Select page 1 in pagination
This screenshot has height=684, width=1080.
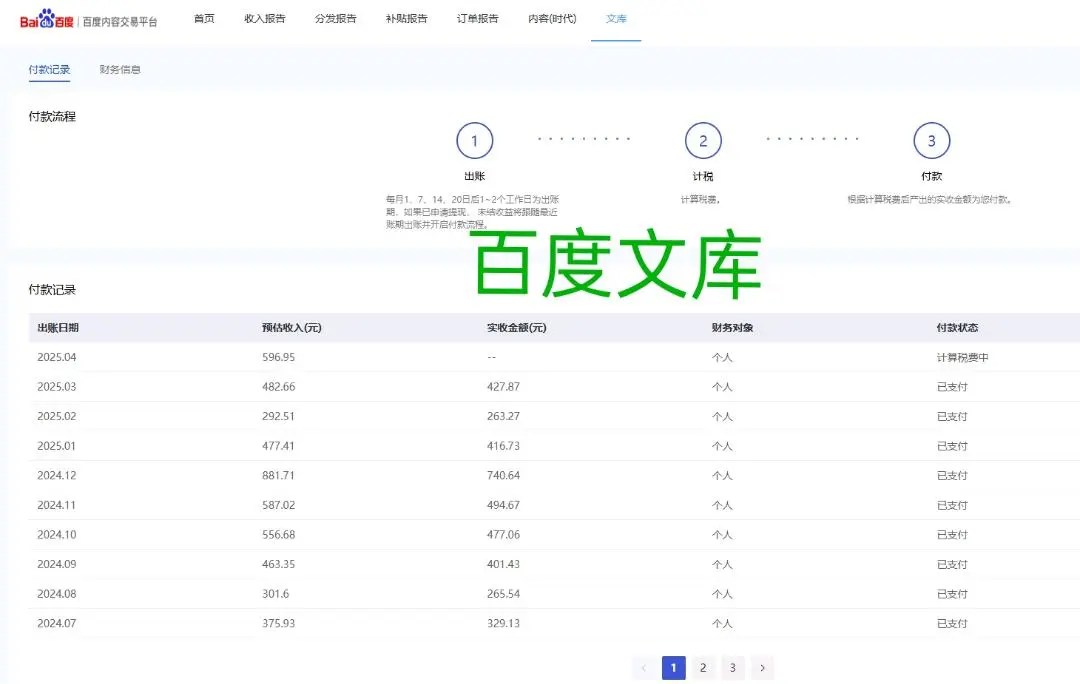674,667
